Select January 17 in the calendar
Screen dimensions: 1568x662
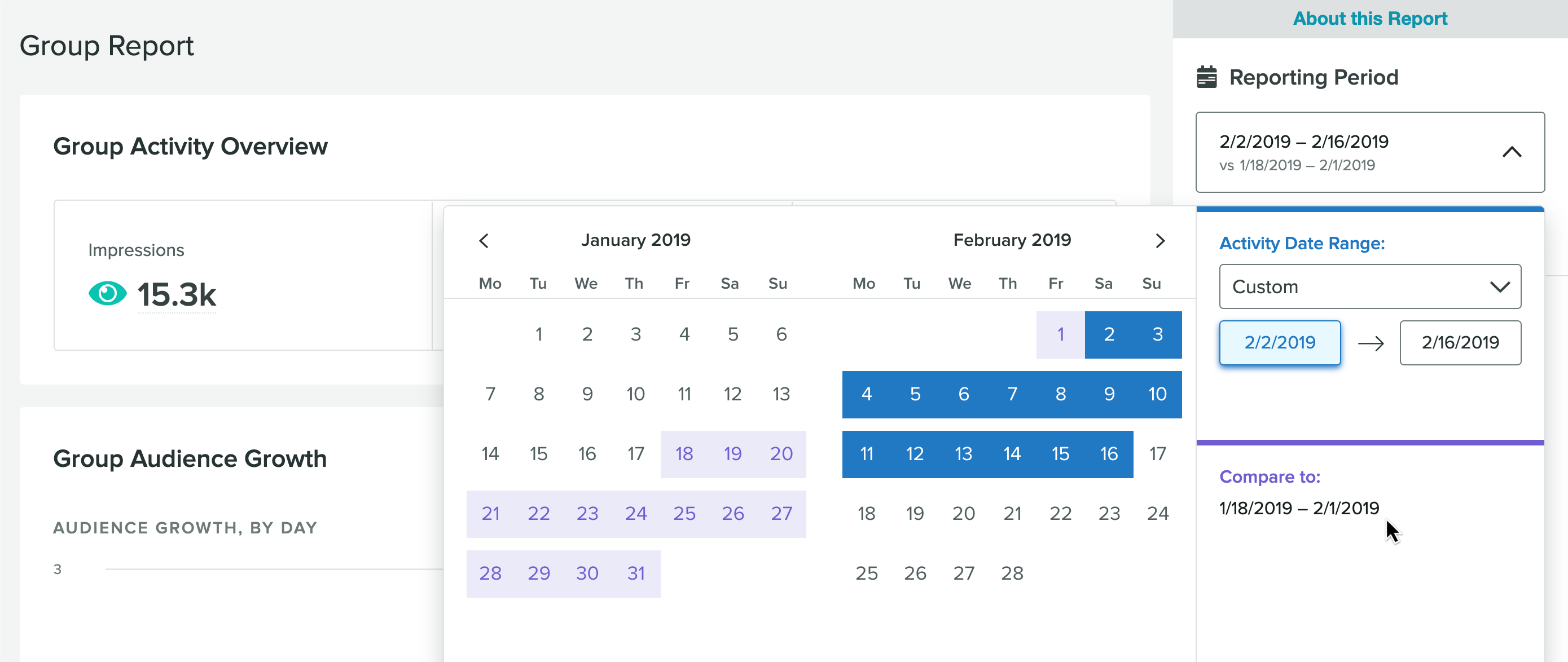coord(636,454)
